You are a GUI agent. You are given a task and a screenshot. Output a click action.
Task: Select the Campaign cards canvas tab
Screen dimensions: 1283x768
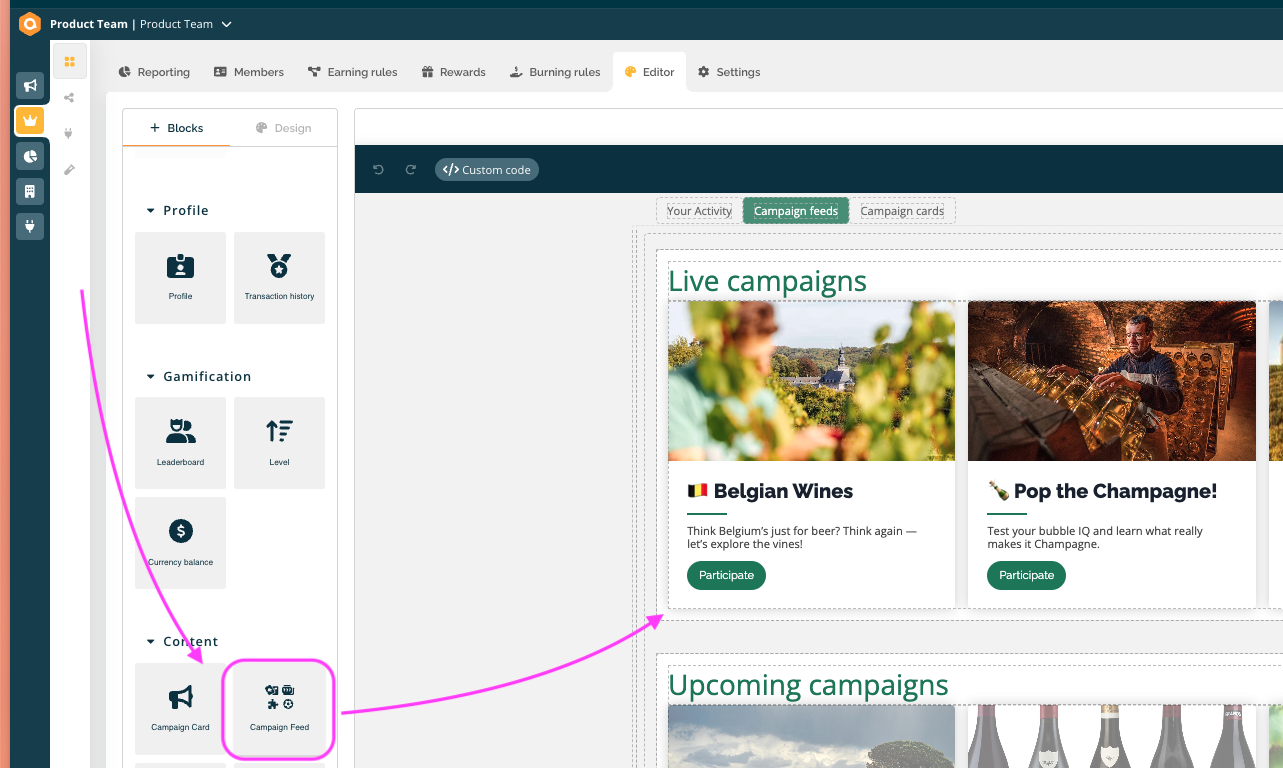[x=902, y=211]
